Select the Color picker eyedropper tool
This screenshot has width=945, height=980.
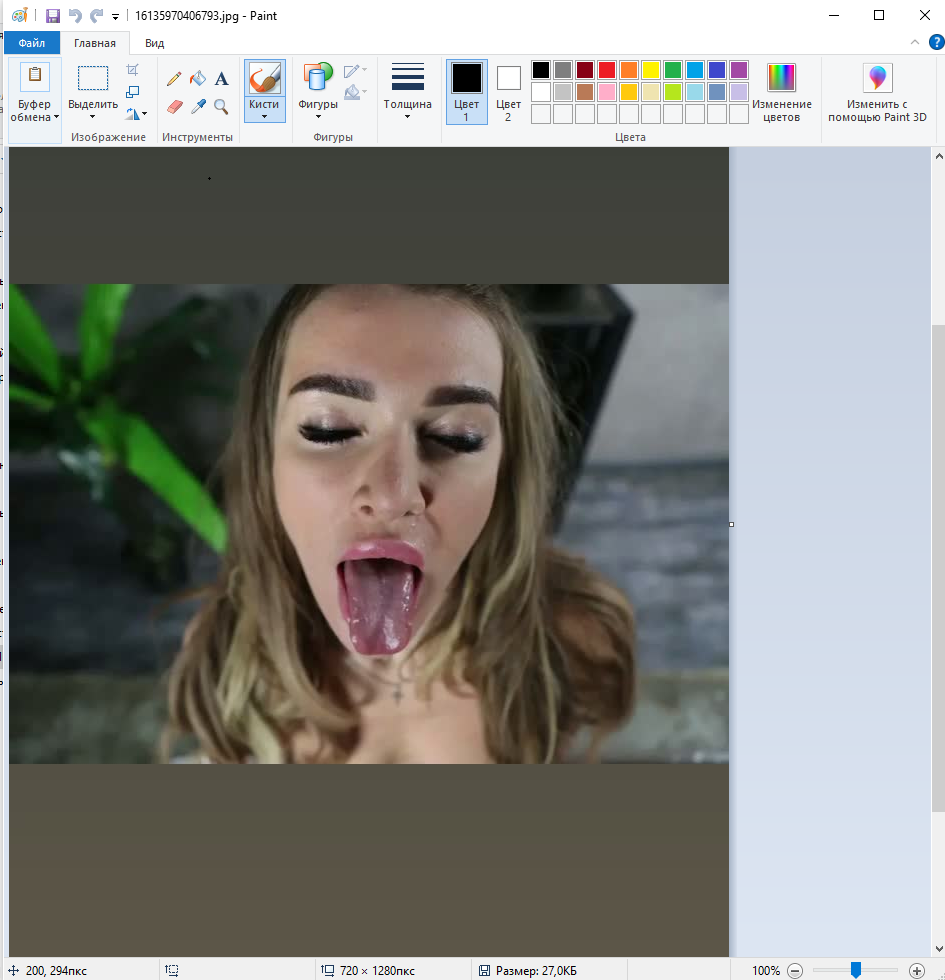click(198, 106)
